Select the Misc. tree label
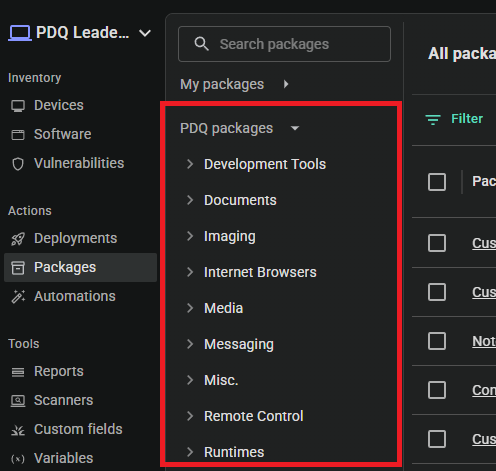Screen dimensions: 496x471 pyautogui.click(x=221, y=380)
